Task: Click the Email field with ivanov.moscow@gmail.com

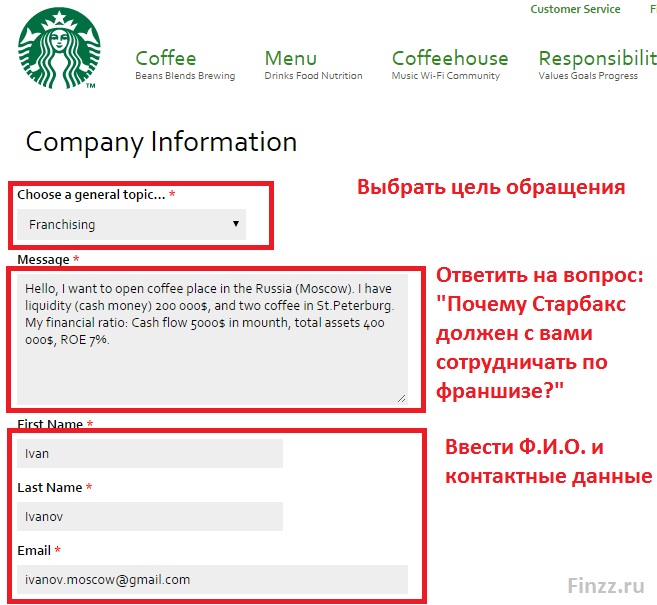Action: click(x=212, y=579)
